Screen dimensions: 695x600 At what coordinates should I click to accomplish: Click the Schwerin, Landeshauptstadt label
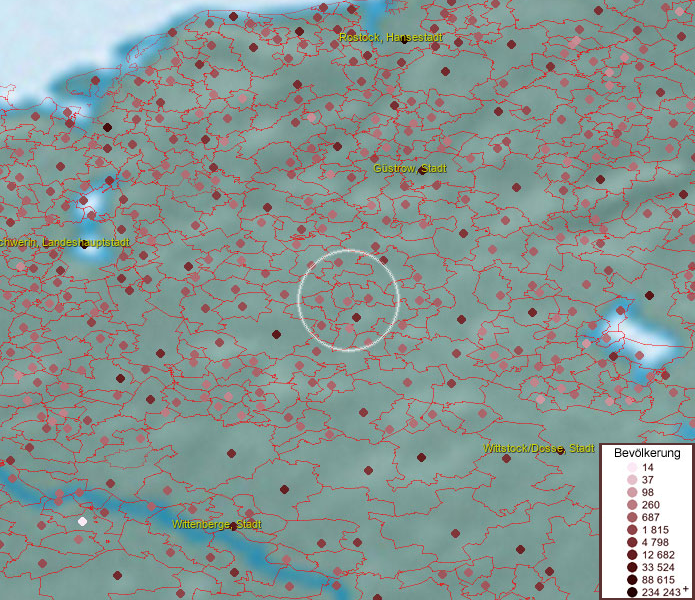[x=64, y=242]
